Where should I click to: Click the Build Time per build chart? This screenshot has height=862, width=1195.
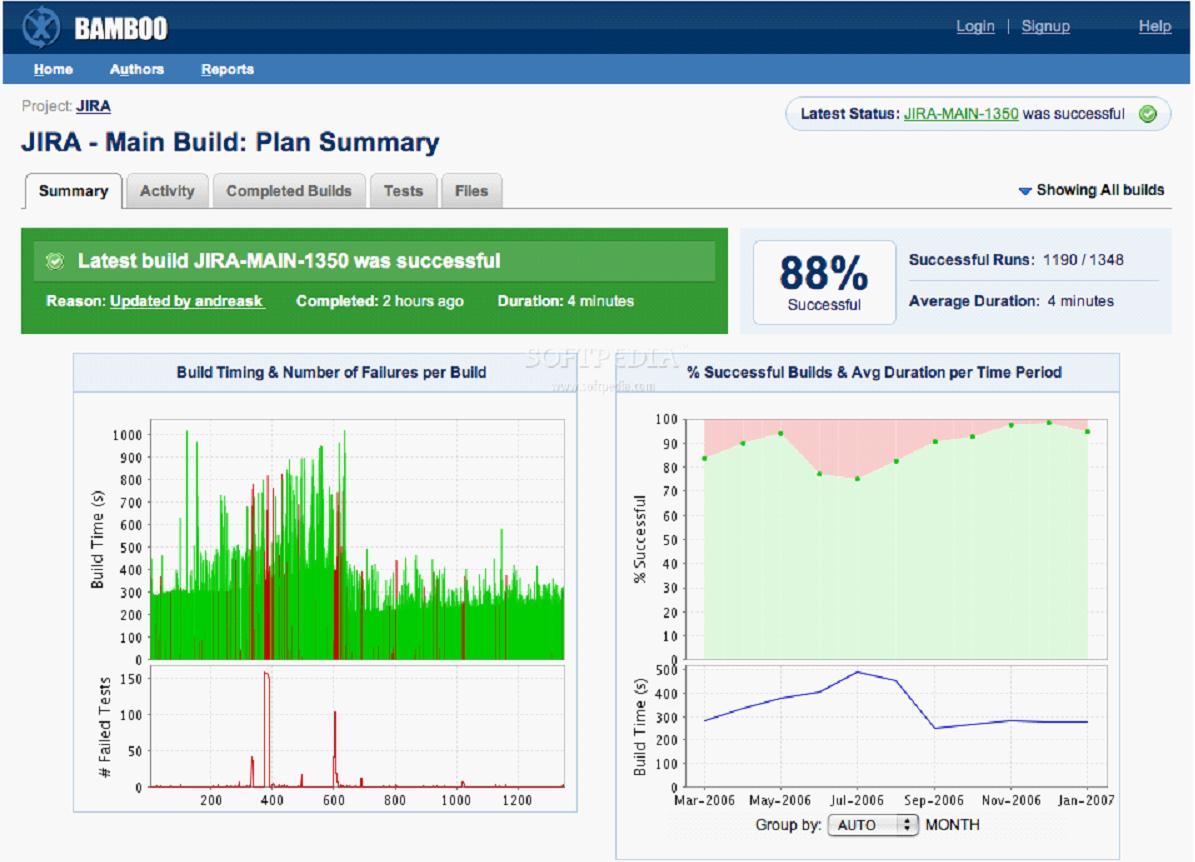pos(357,540)
